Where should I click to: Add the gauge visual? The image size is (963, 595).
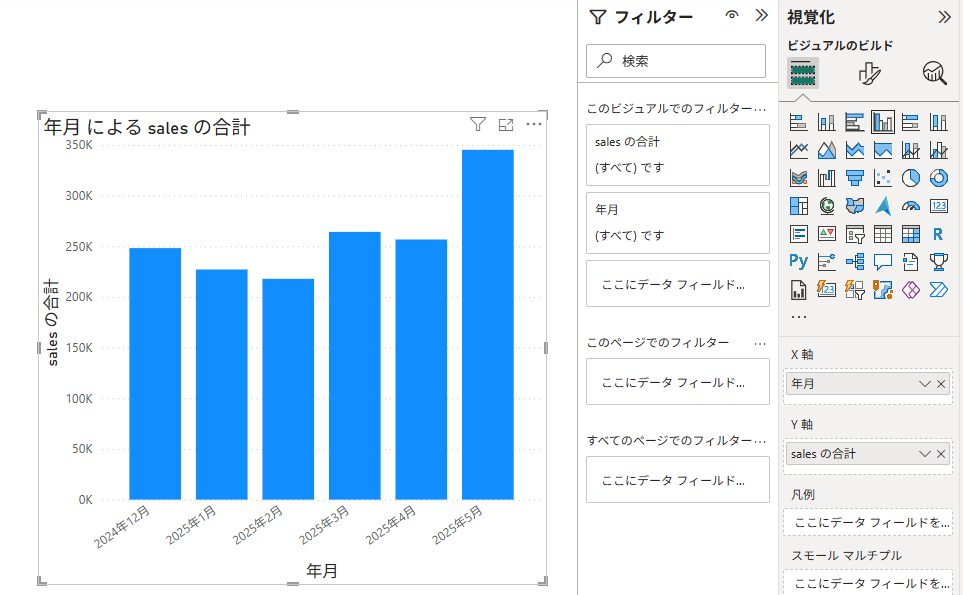[911, 206]
